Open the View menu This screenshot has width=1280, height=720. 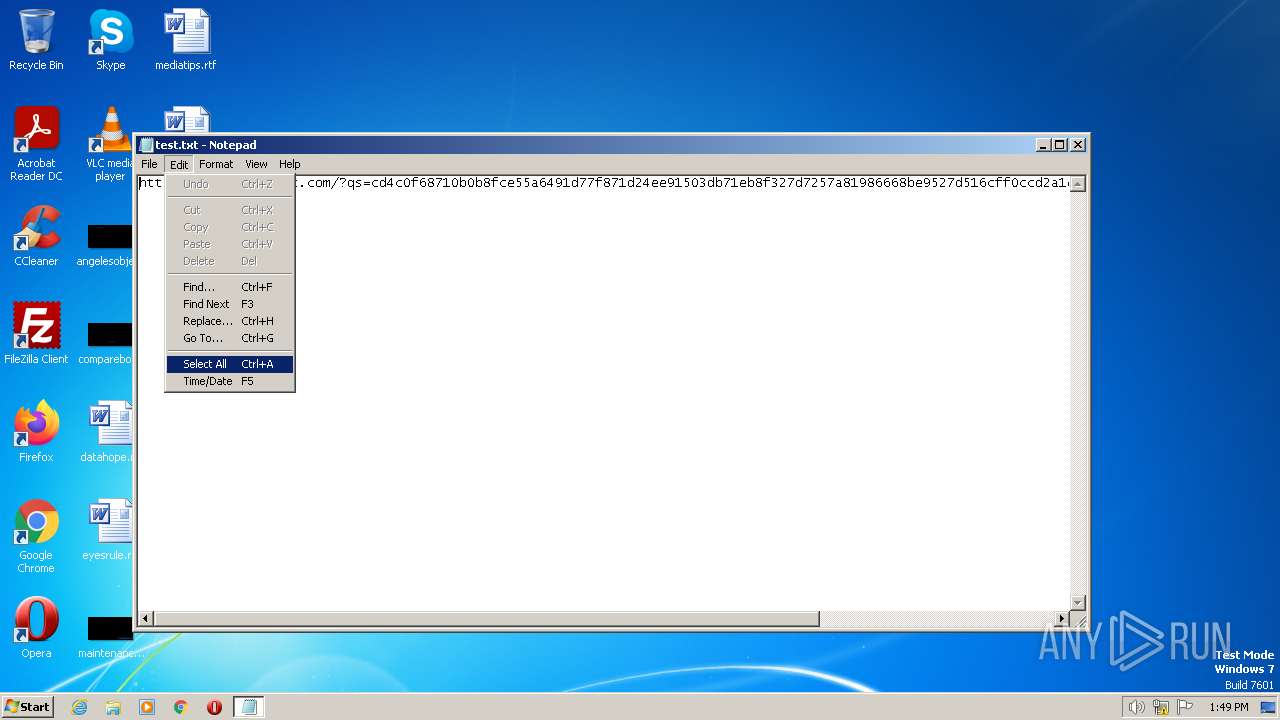[x=256, y=164]
